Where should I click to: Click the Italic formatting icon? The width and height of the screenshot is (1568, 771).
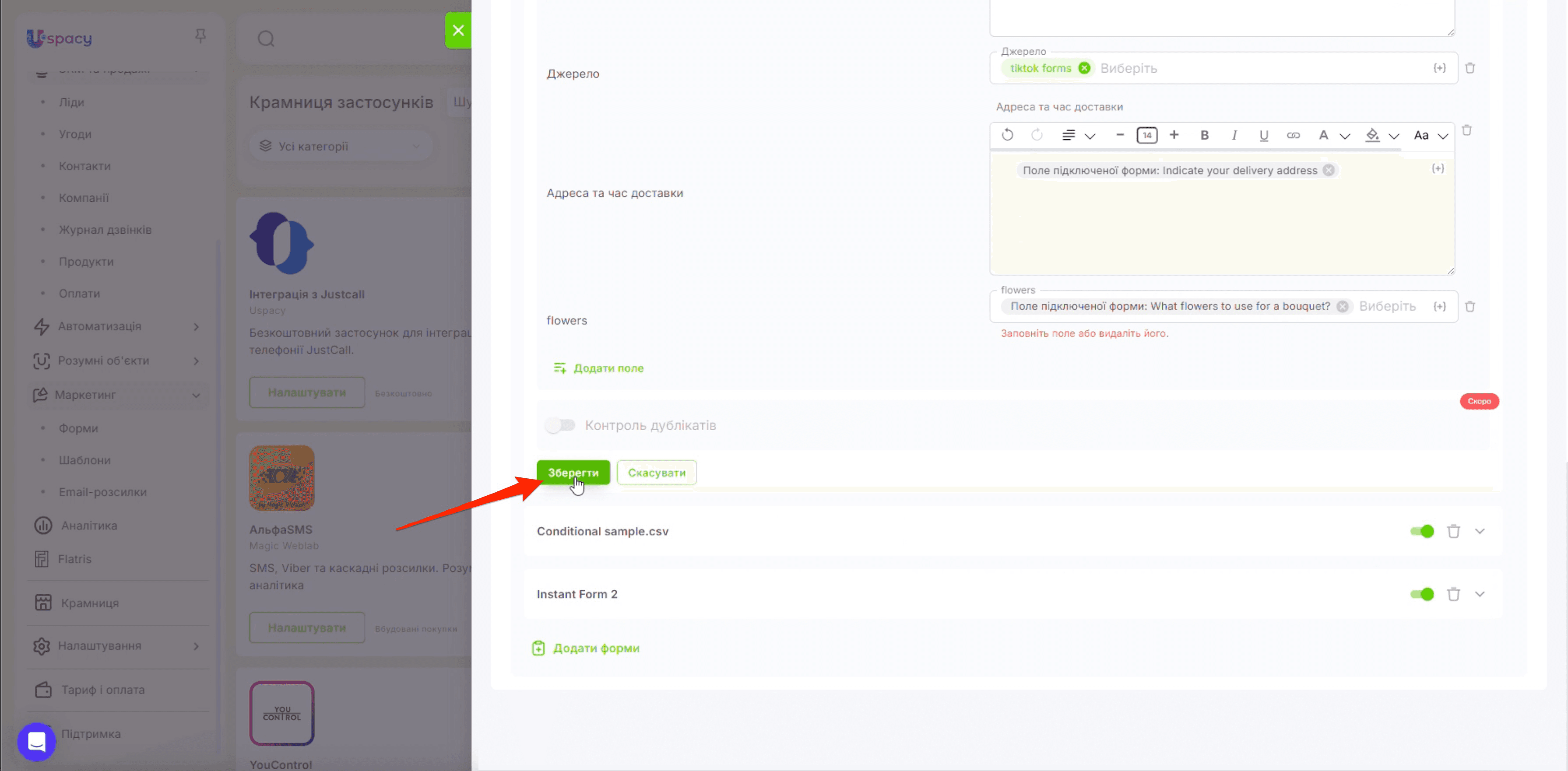[x=1234, y=135]
